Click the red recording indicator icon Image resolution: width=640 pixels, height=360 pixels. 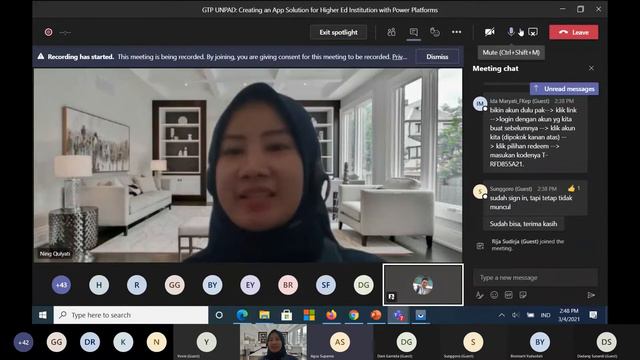49,32
